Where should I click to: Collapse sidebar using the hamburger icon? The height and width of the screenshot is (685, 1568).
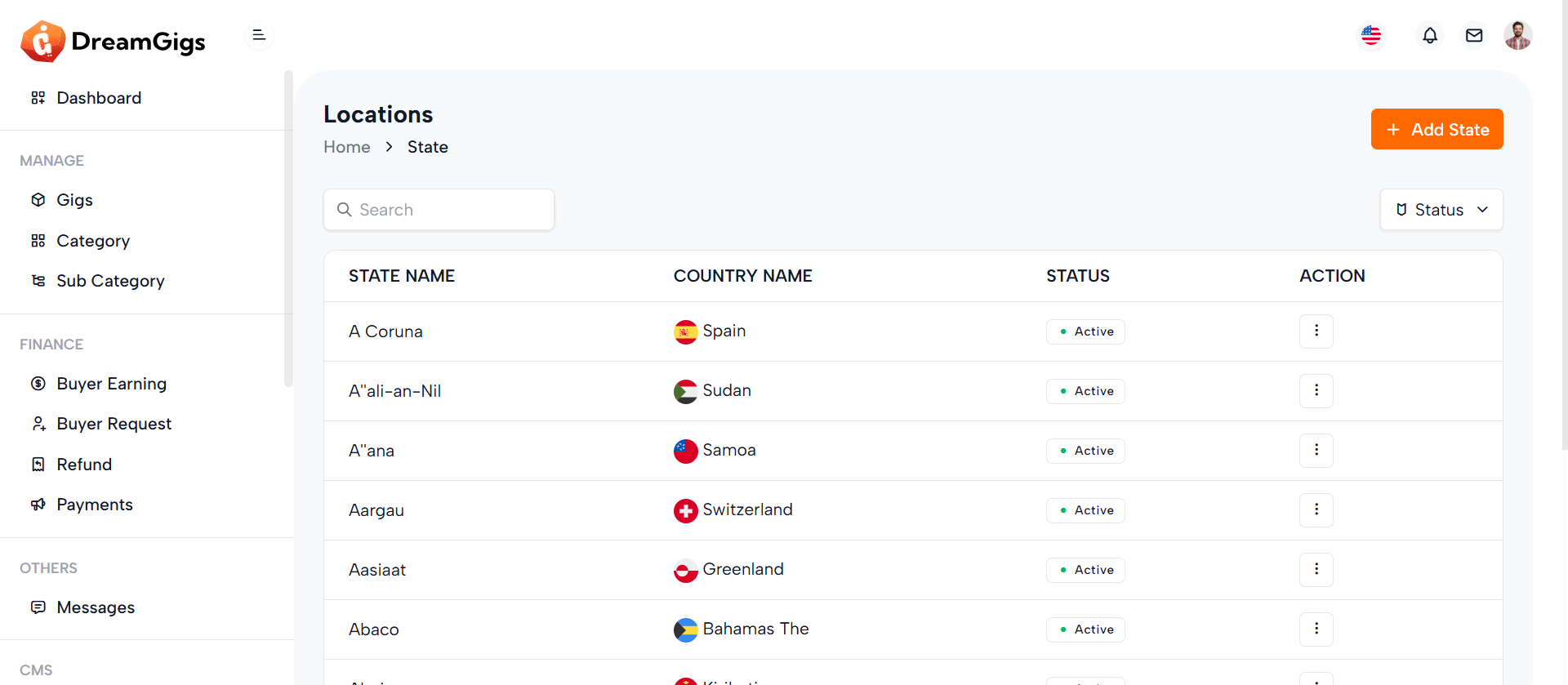259,35
